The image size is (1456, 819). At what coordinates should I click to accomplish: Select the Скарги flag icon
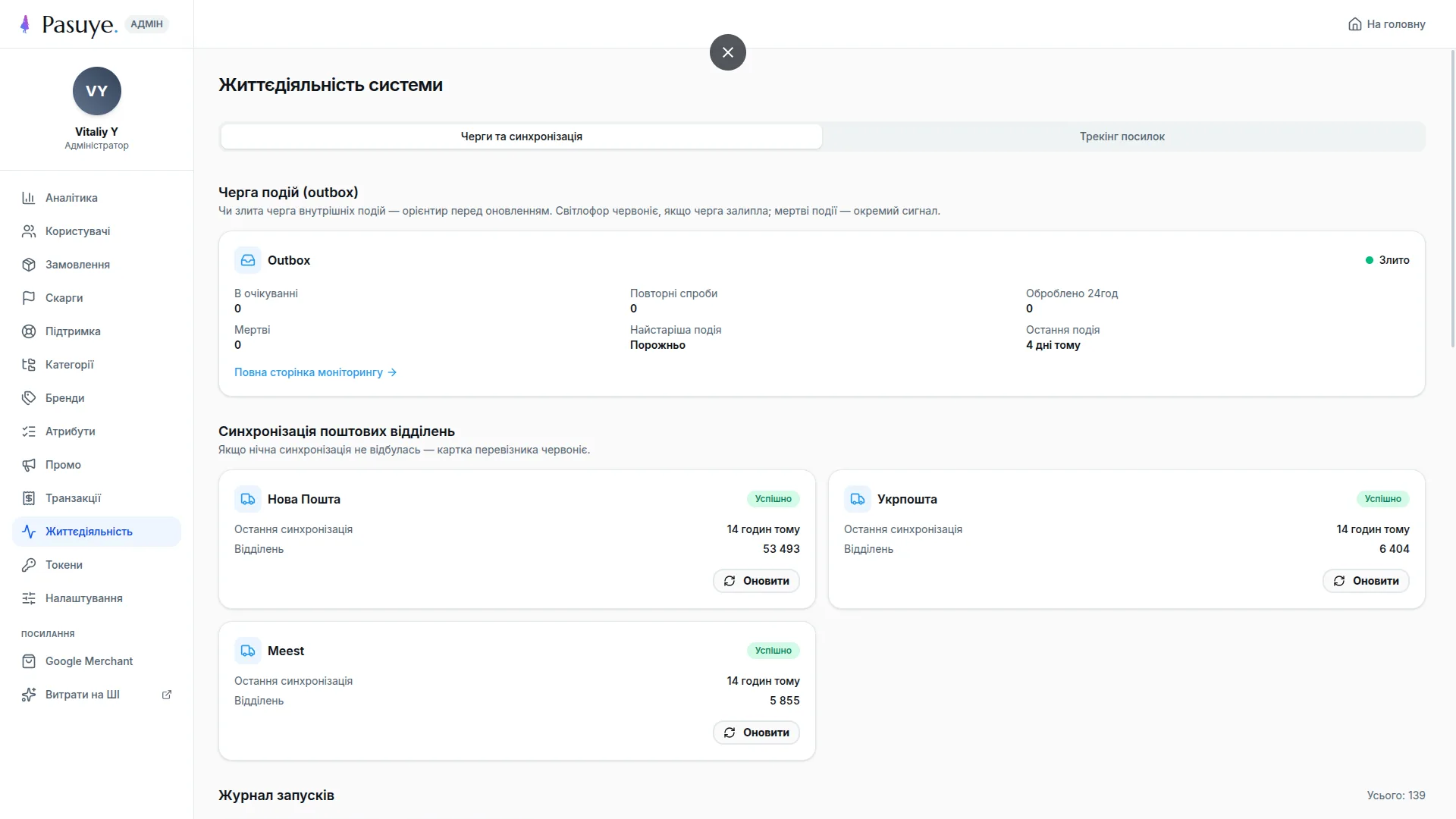29,298
